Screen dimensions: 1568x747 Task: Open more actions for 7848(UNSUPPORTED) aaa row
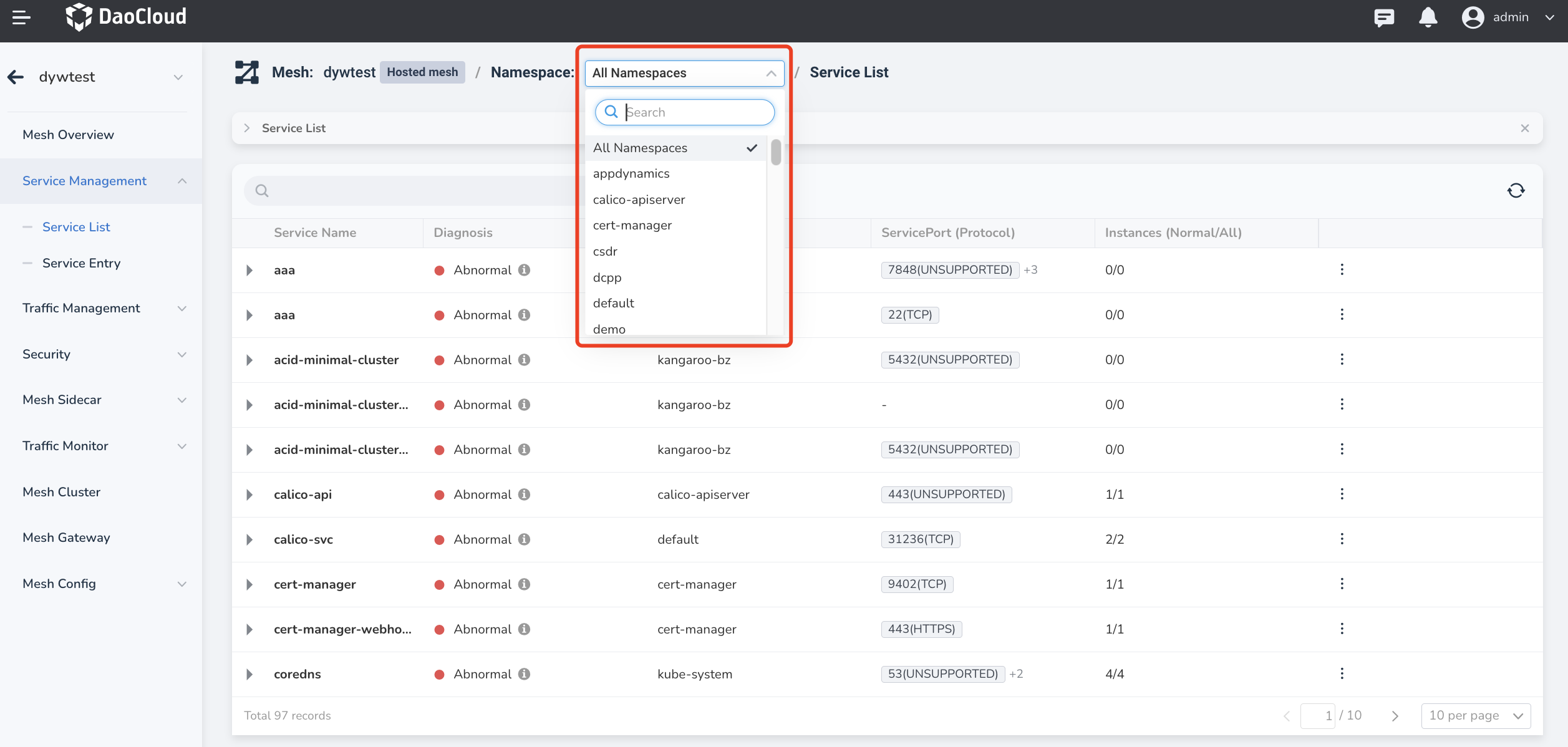[1342, 270]
